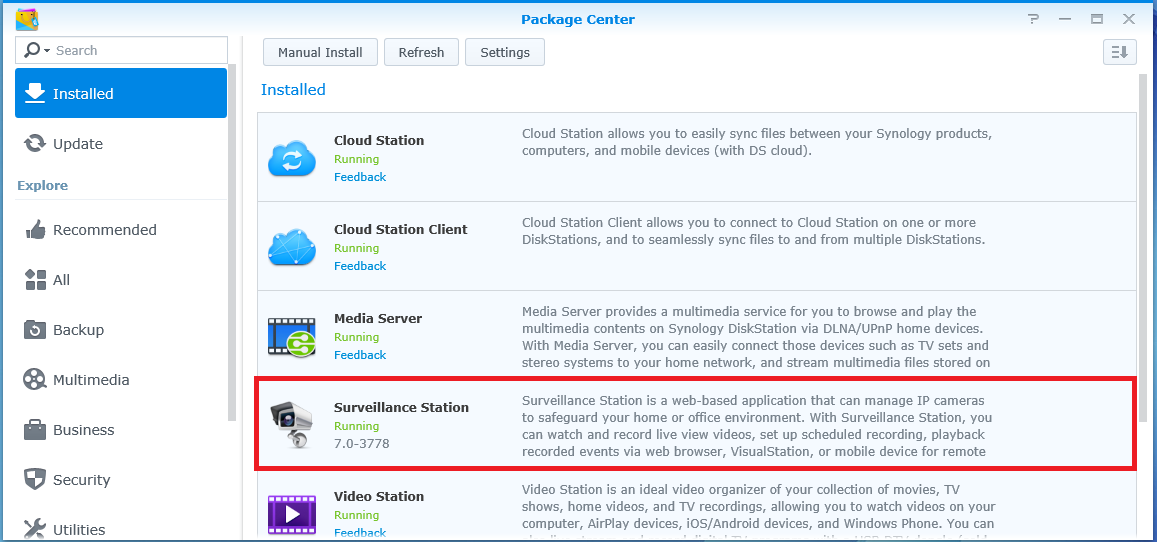The image size is (1157, 542).
Task: Open Feedback link for Cloud Station Client
Action: [360, 265]
